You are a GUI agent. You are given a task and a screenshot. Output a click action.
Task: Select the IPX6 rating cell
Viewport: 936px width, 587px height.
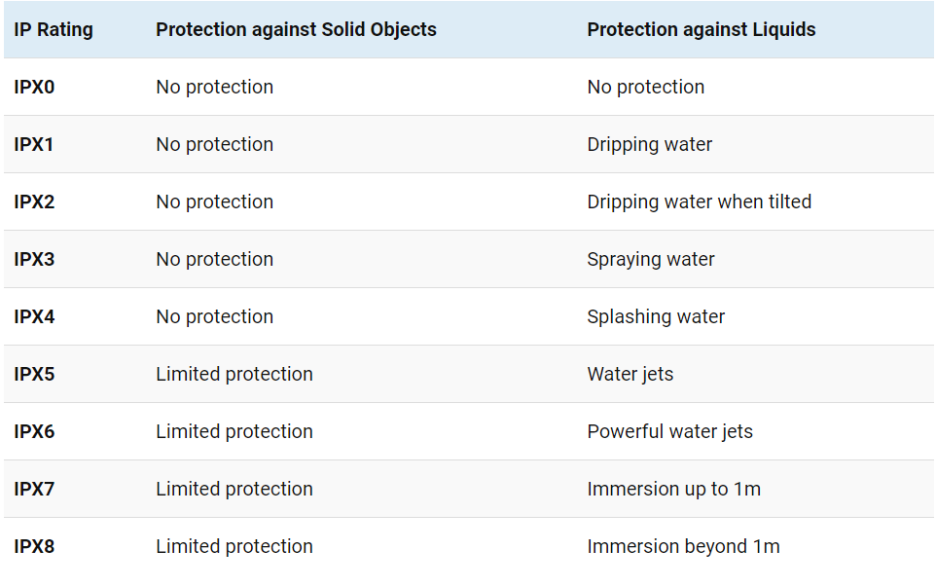34,431
